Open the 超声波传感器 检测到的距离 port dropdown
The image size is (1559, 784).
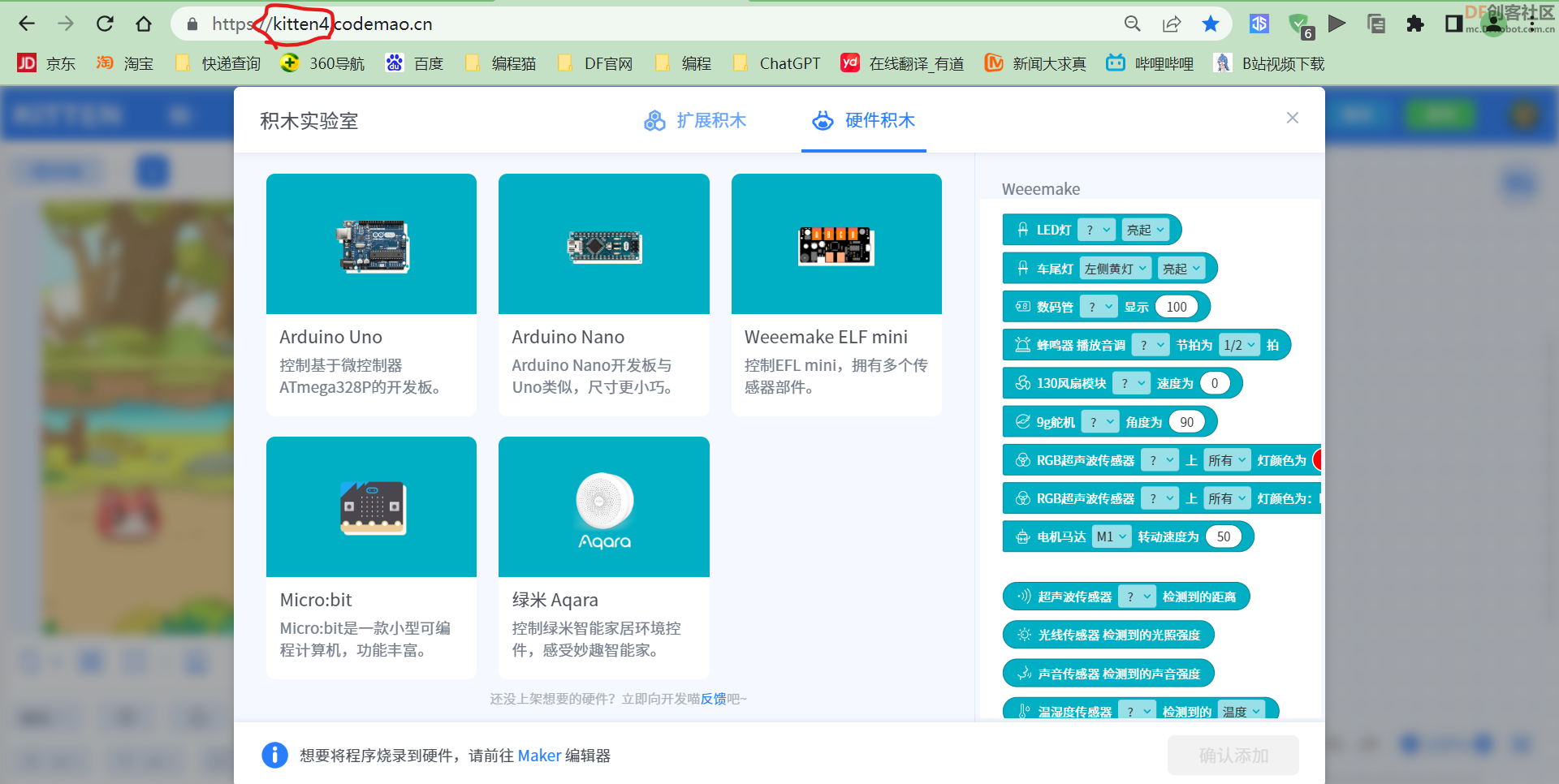click(1137, 597)
